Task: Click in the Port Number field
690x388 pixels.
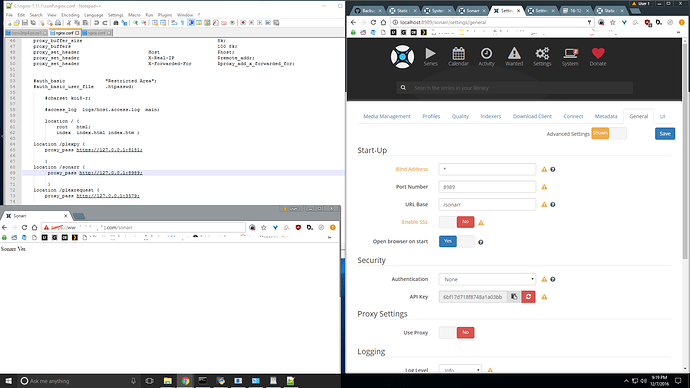Action: click(x=487, y=187)
